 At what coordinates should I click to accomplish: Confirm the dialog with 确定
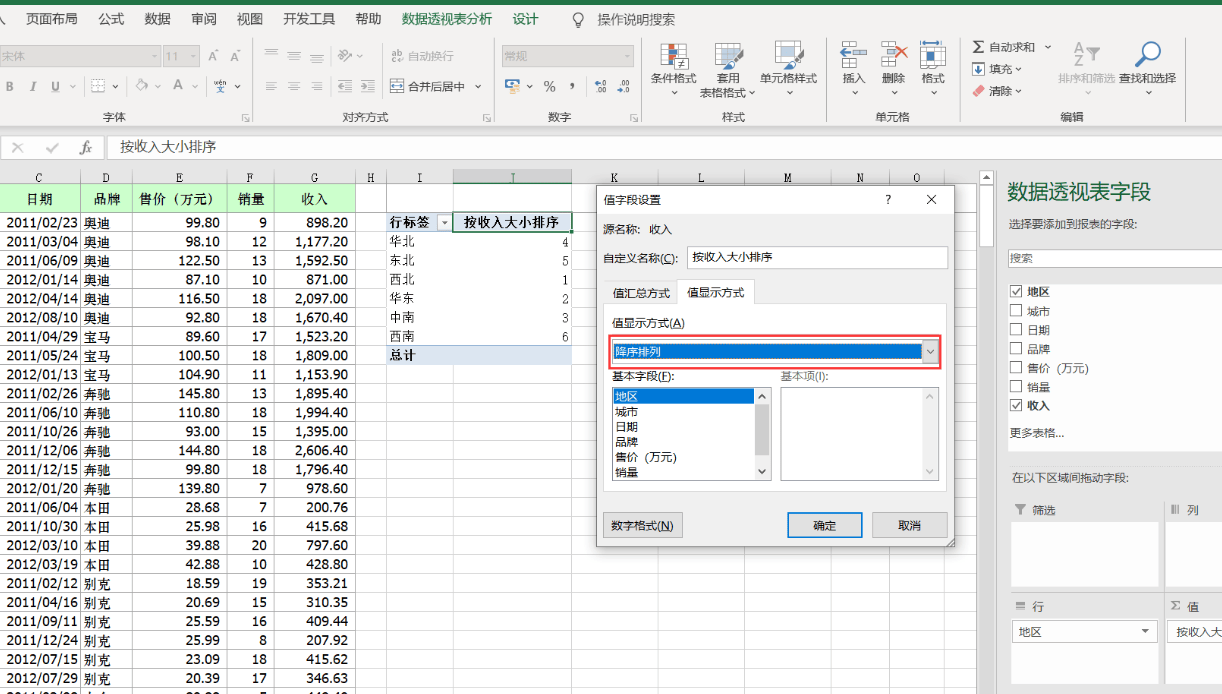[824, 526]
